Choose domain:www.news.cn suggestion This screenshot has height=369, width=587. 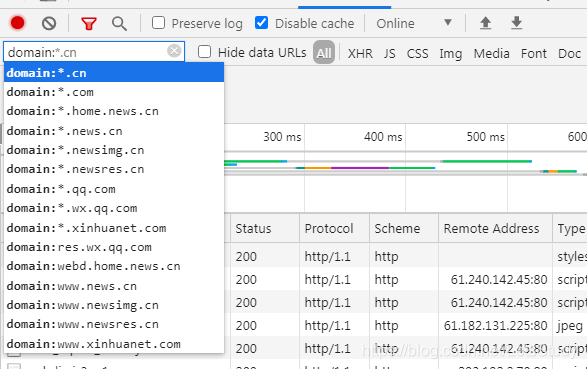point(114,286)
